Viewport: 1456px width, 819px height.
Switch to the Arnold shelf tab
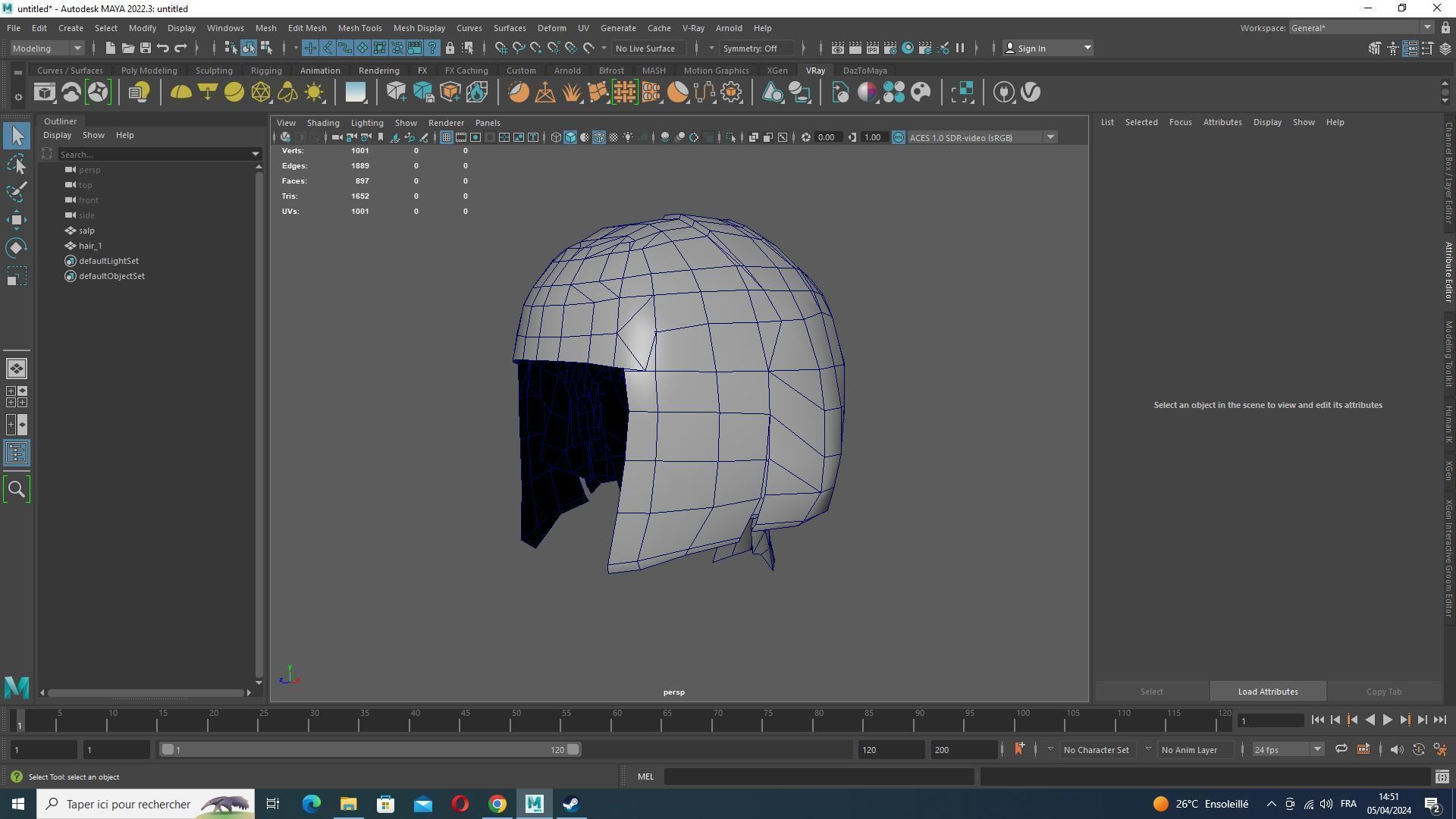[566, 71]
